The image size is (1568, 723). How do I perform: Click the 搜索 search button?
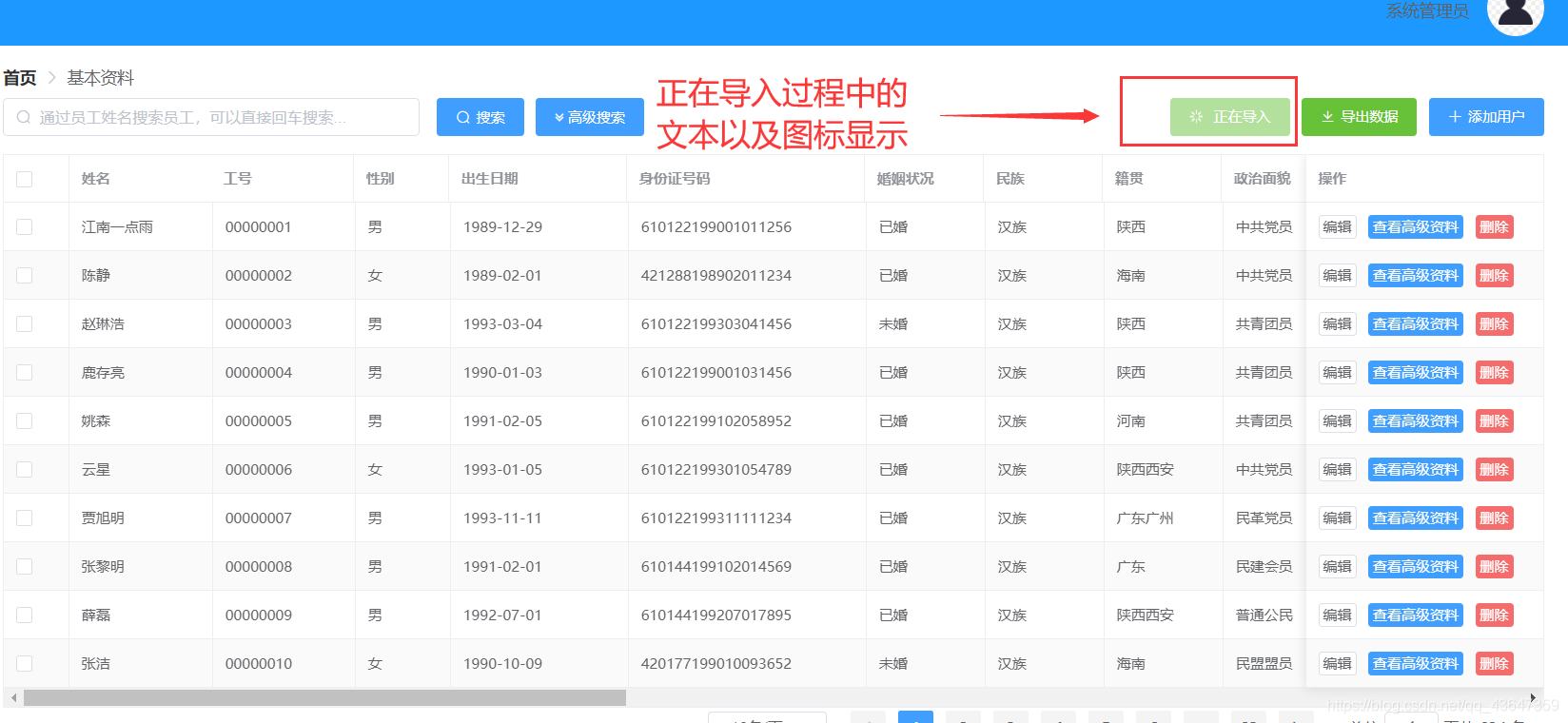pos(480,117)
